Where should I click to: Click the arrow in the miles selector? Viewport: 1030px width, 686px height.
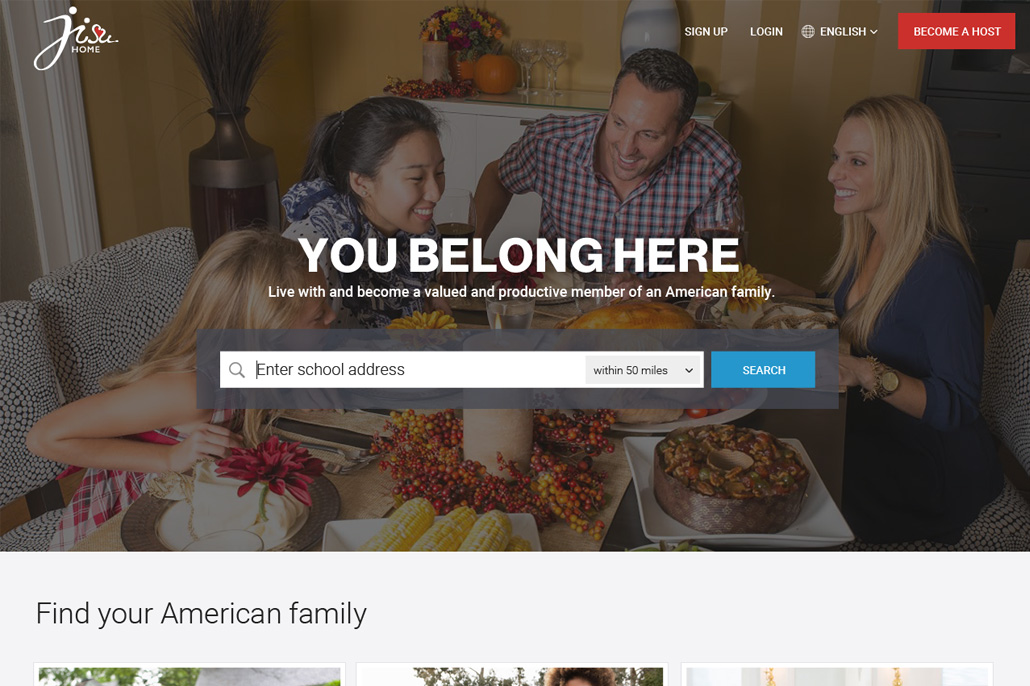click(x=689, y=371)
